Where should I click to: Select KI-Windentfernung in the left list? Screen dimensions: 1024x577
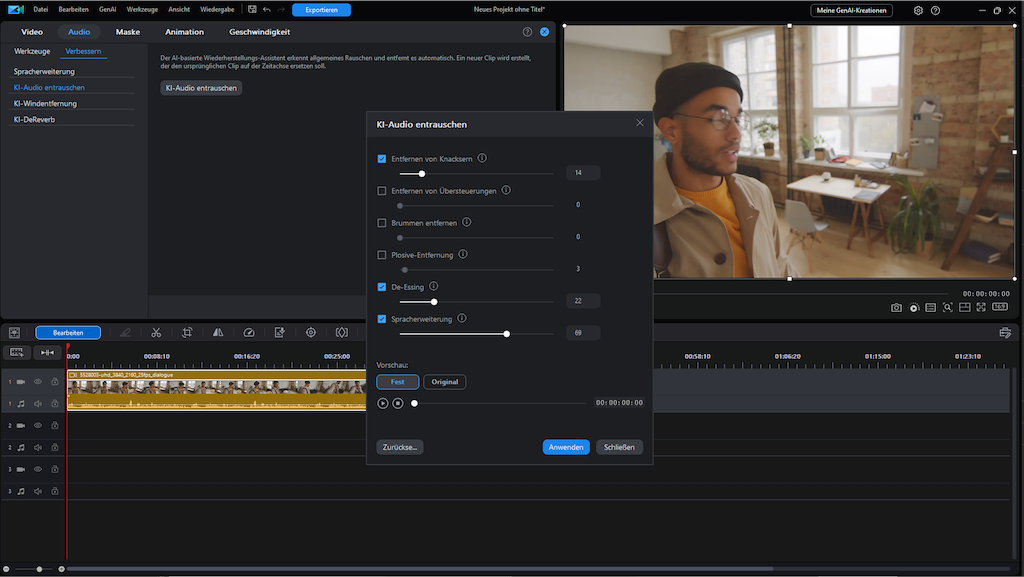[45, 103]
